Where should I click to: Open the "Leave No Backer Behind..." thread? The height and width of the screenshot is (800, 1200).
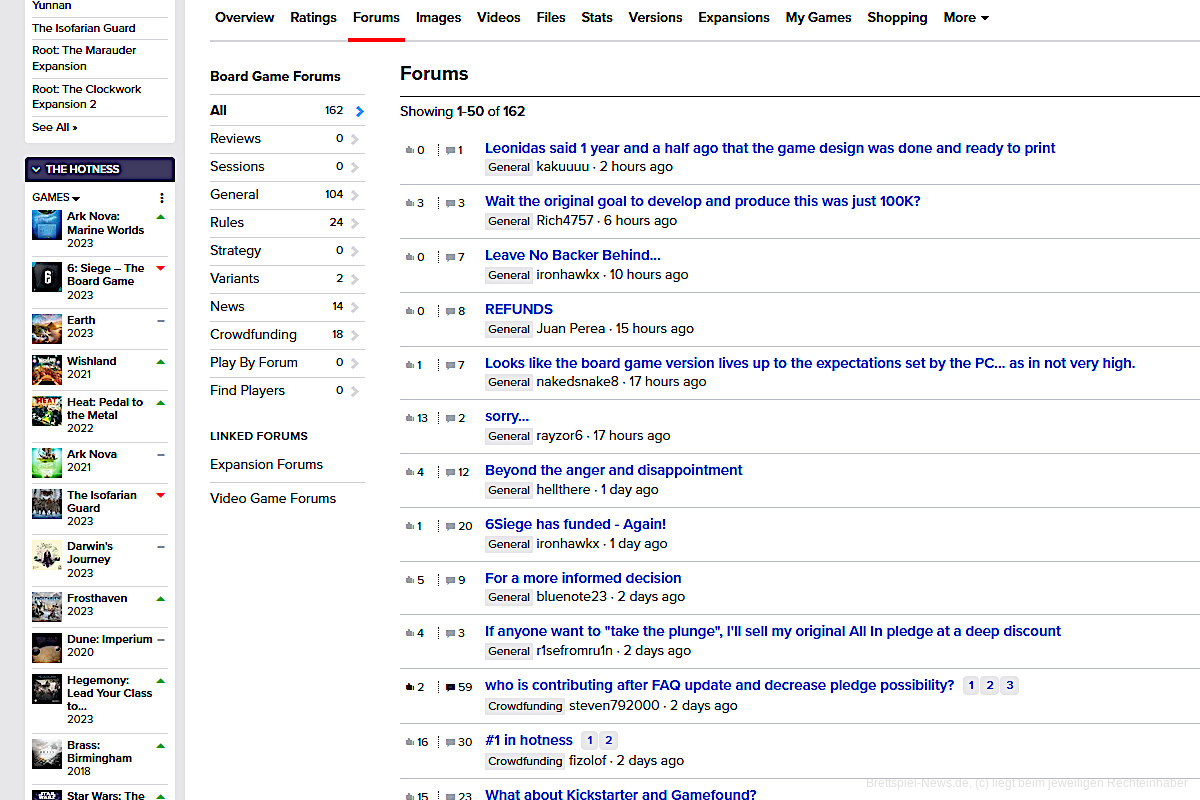pos(572,255)
